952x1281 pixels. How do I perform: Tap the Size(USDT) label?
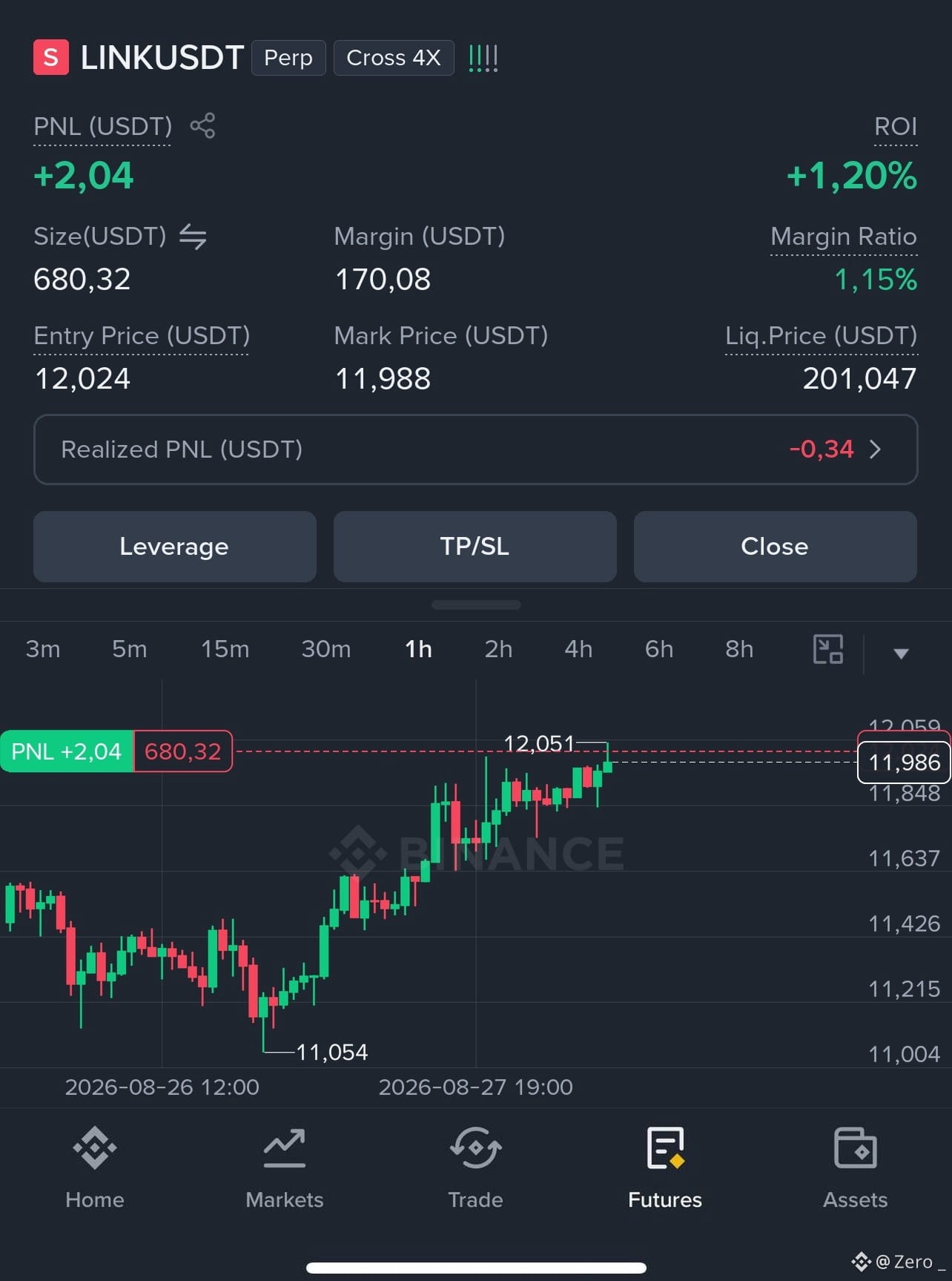point(100,237)
